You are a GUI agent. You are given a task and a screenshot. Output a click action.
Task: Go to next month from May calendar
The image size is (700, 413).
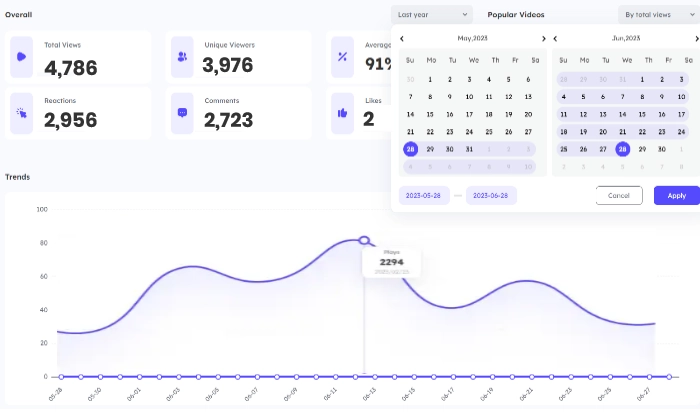[x=544, y=39]
